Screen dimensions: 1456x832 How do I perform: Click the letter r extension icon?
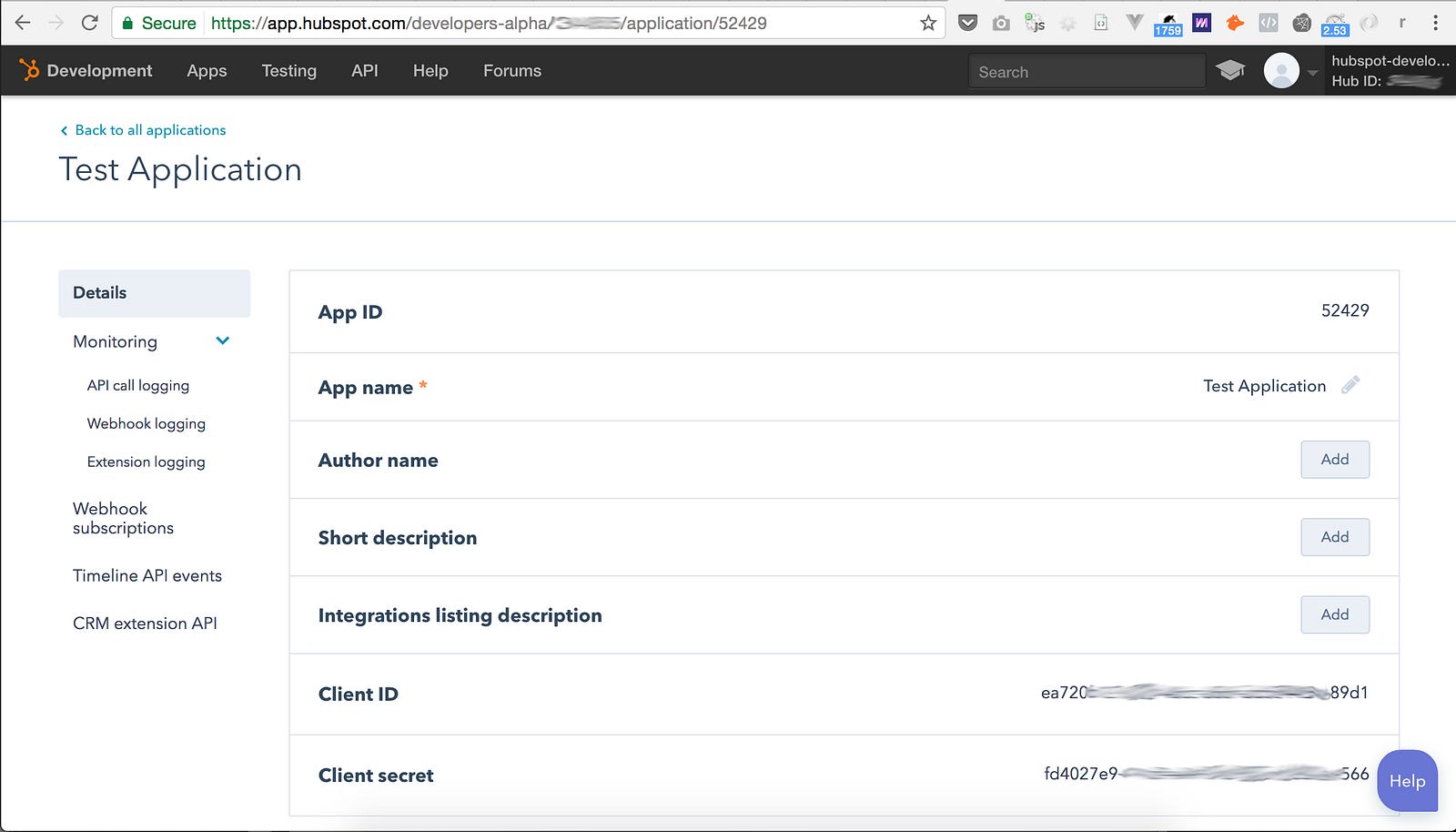[1402, 23]
